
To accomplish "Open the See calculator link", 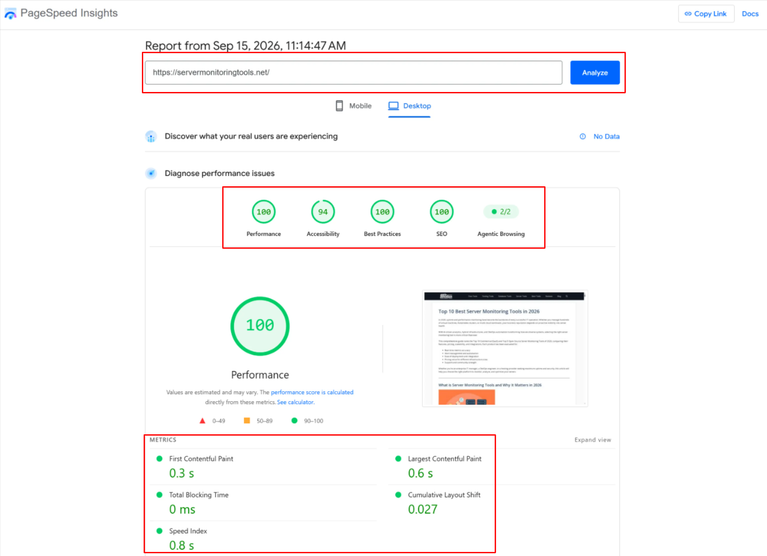I will (x=295, y=402).
